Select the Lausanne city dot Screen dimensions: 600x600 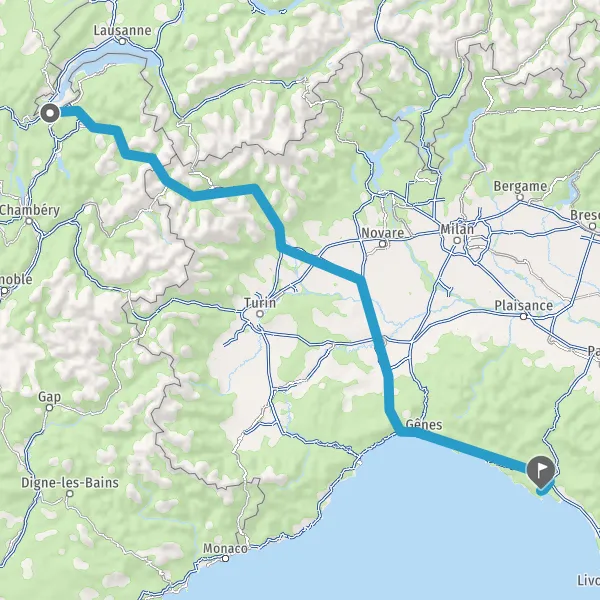122,41
